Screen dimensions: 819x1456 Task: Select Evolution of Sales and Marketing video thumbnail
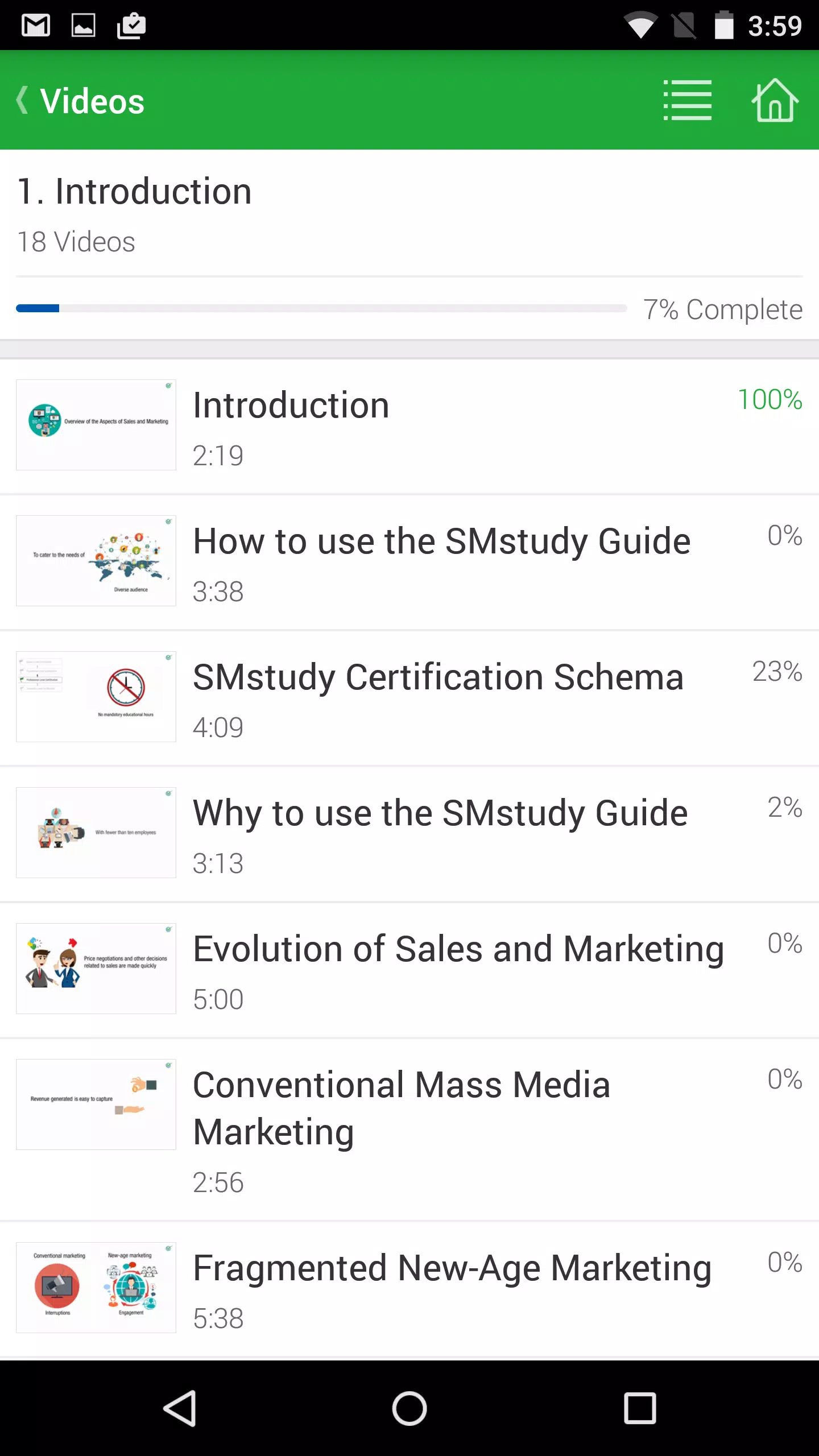pyautogui.click(x=96, y=969)
